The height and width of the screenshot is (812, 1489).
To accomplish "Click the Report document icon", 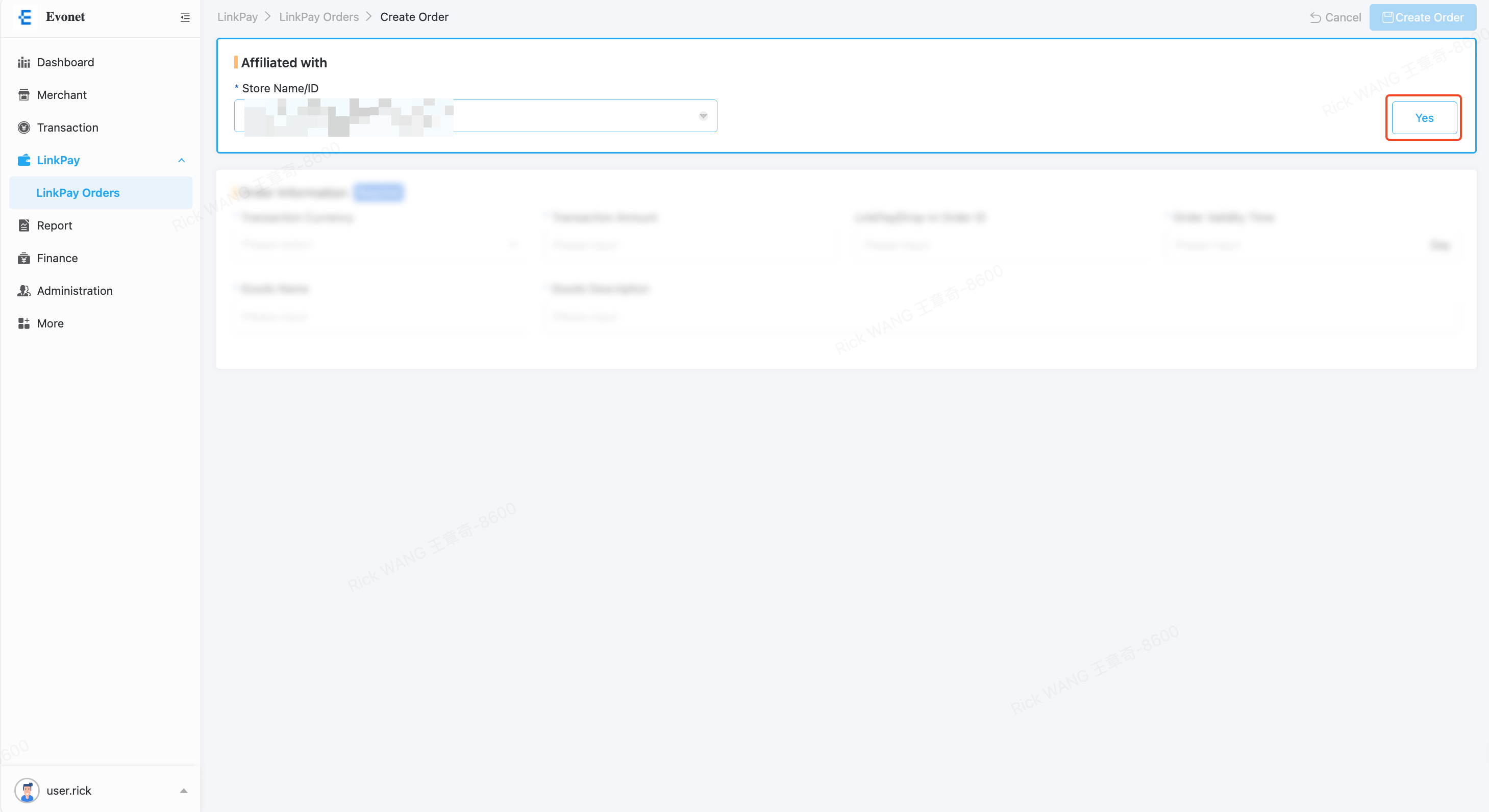I will click(x=23, y=225).
